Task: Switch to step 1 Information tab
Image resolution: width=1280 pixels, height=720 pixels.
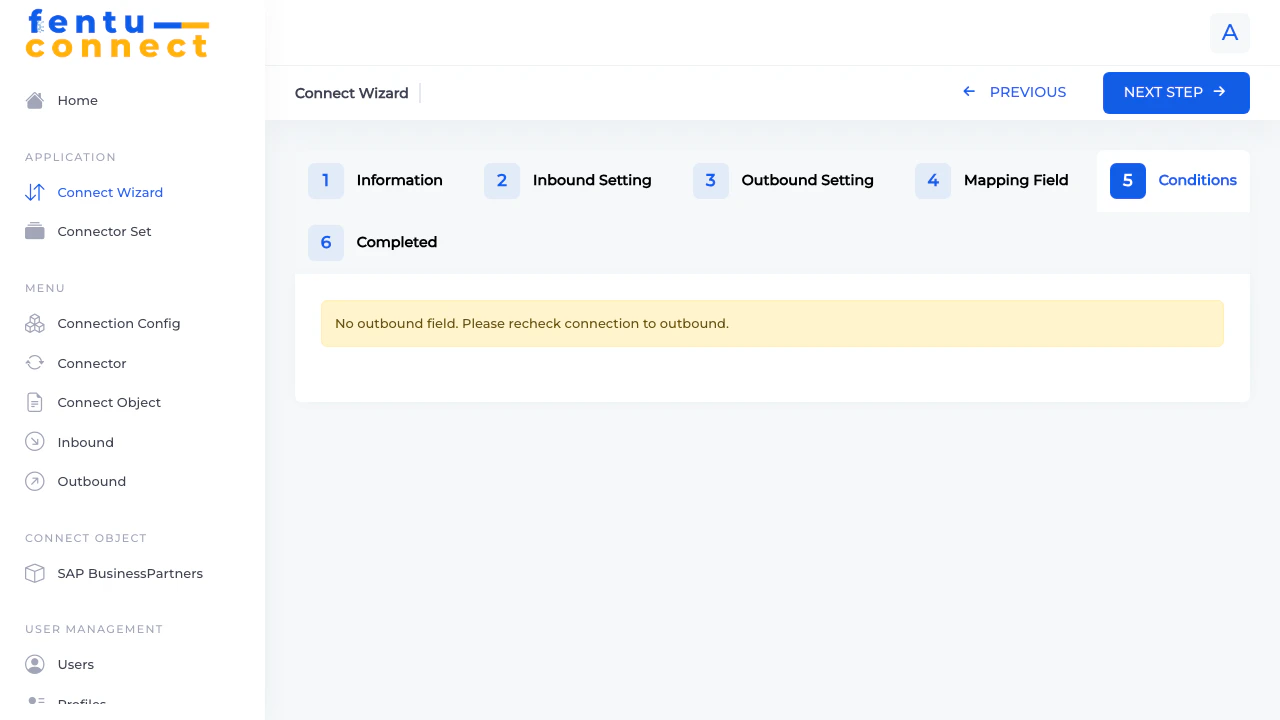Action: [375, 181]
